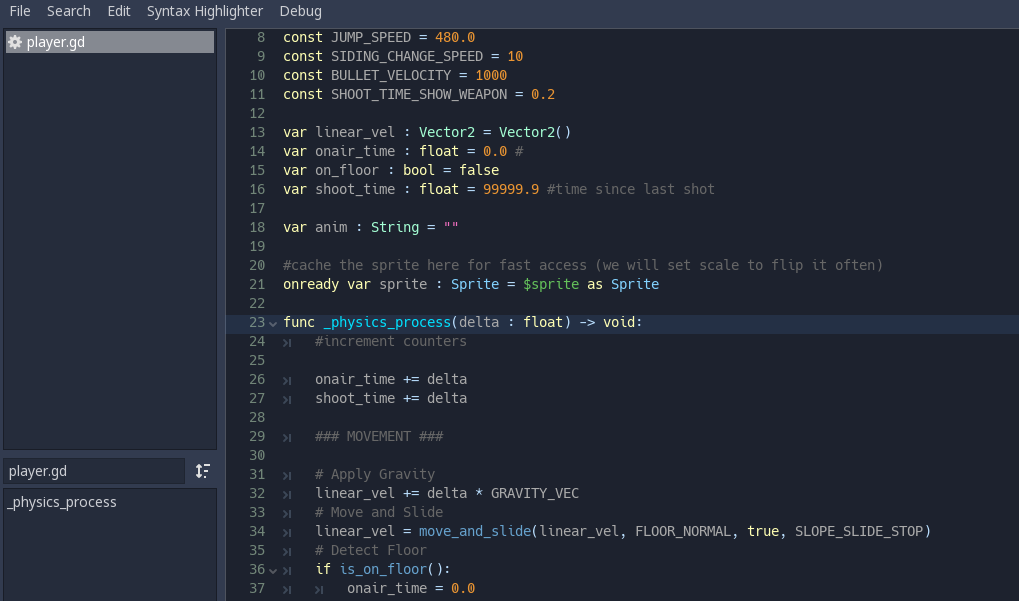Screen dimensions: 1019x601
Task: Click the gear icon beside player.gd
Action: 15,41
